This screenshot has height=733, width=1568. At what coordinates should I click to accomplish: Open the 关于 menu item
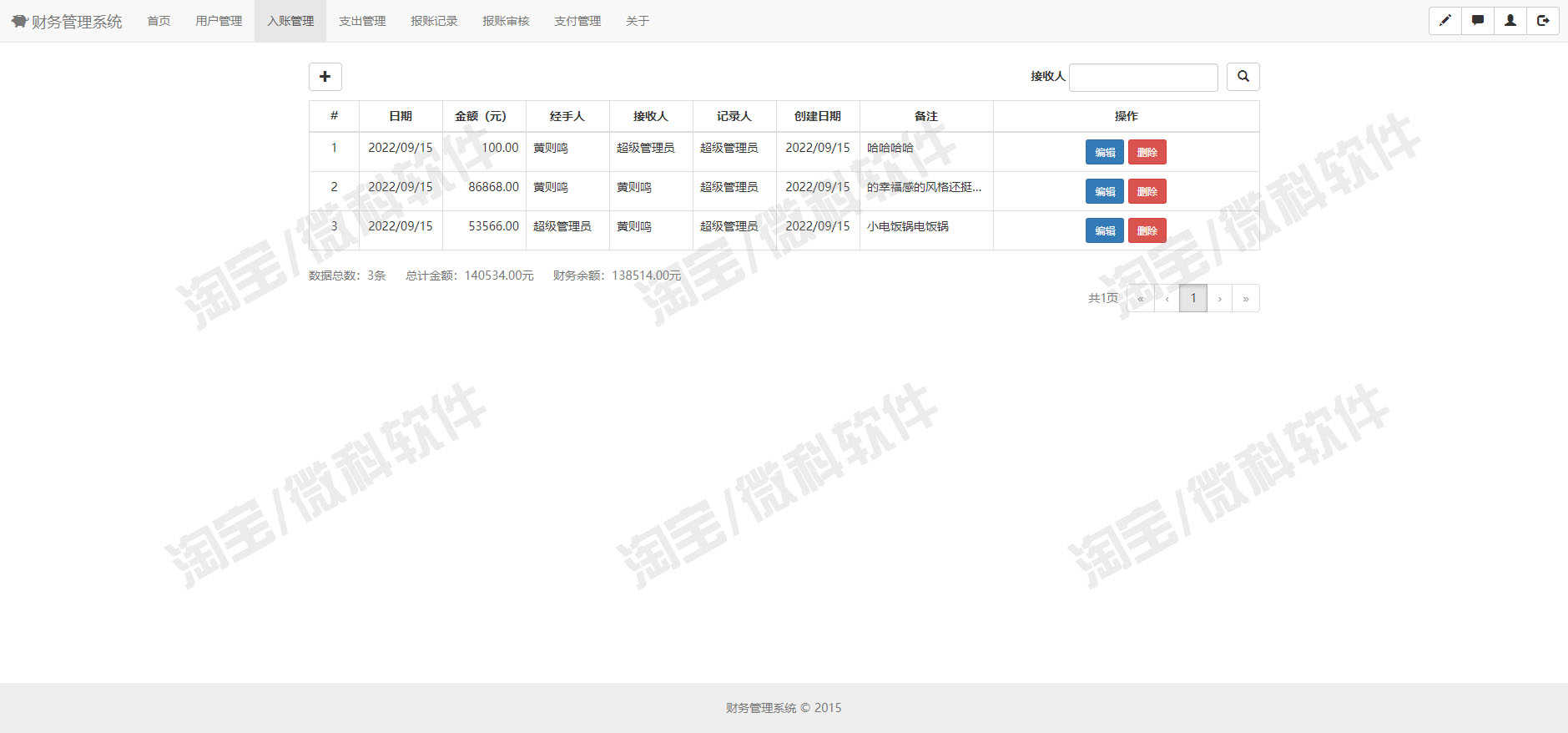click(x=638, y=21)
